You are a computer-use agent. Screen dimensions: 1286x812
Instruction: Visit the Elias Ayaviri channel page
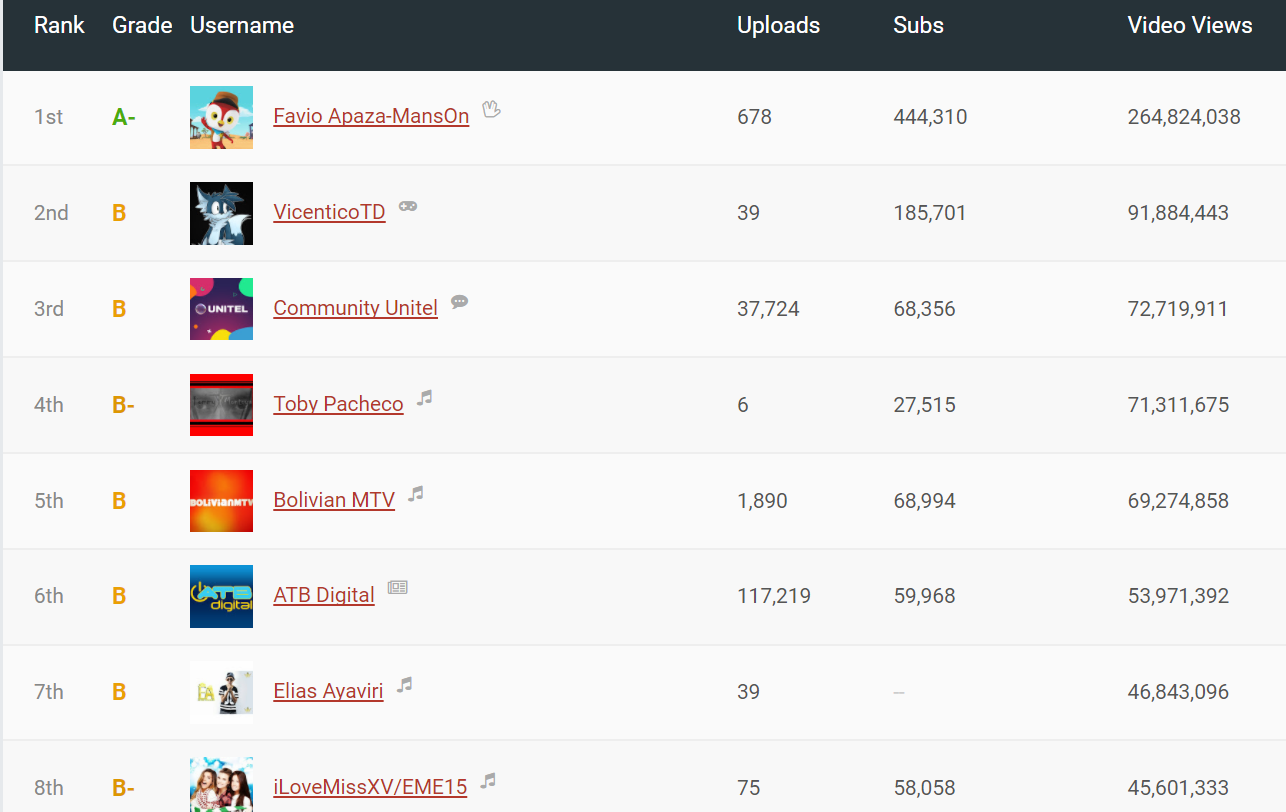coord(328,691)
